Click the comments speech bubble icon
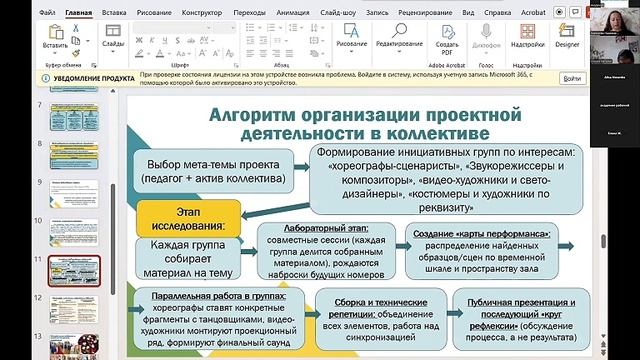Viewport: 640px width, 360px height. tap(575, 12)
